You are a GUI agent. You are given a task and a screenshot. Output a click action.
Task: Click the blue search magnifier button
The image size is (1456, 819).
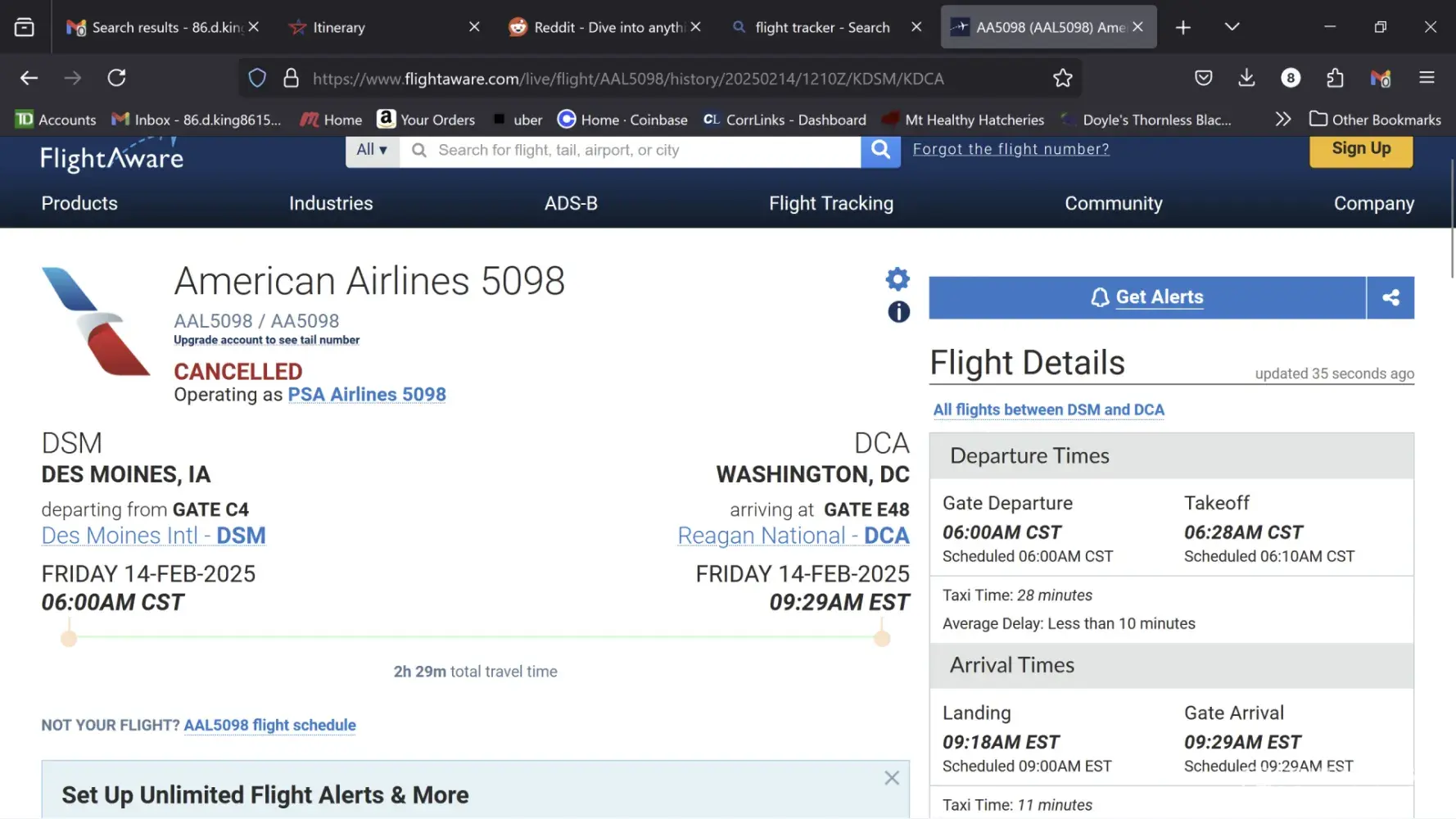880,150
